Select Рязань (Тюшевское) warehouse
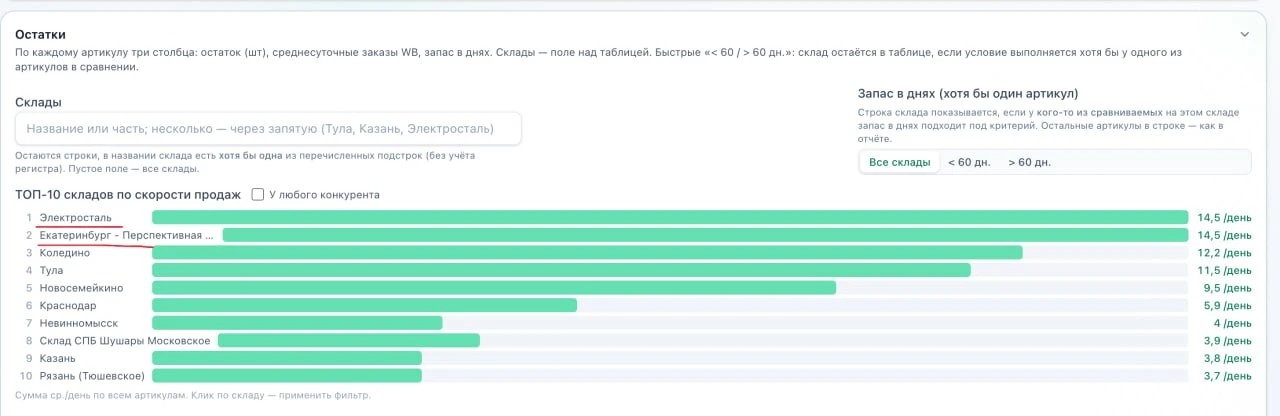 tap(92, 376)
